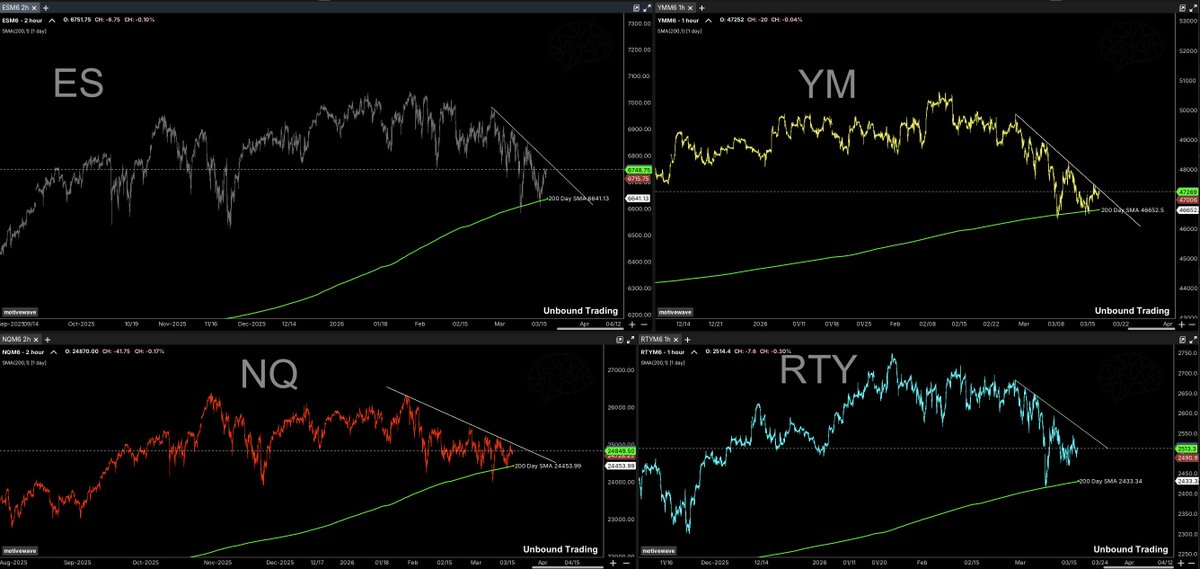
Task: Zoom out on the NQ chart time axis
Action: tap(626, 563)
